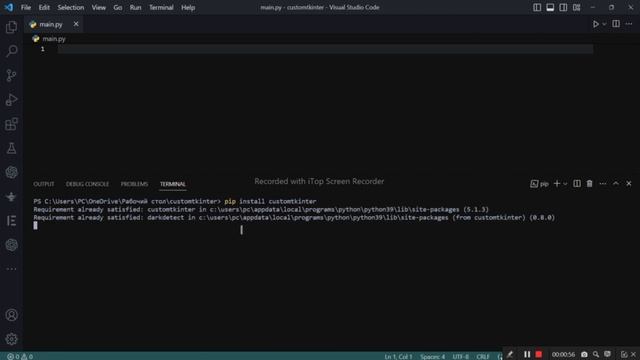Click in editor line 1
This screenshot has width=640, height=360.
(x=325, y=49)
